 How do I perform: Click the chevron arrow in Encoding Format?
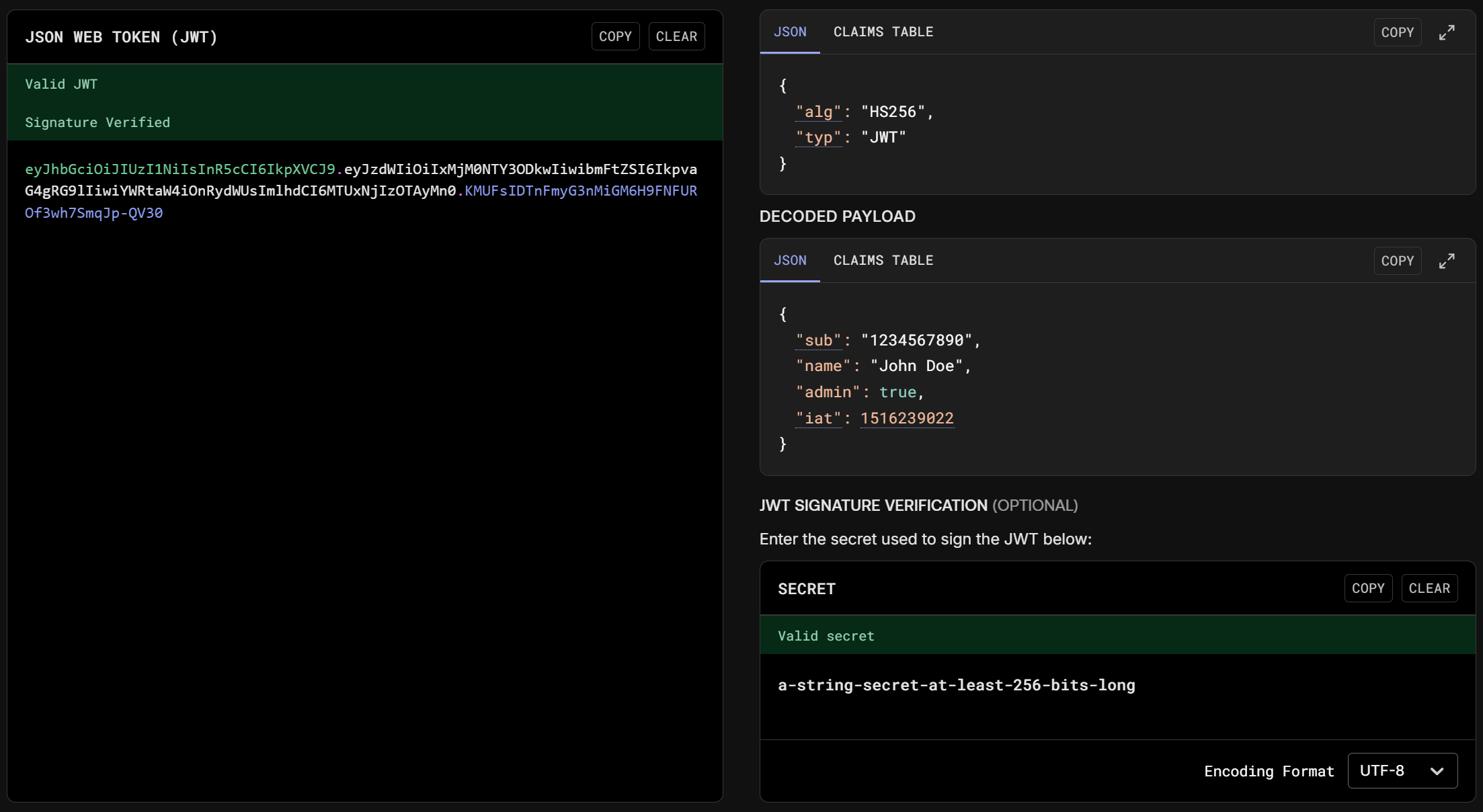[x=1437, y=771]
